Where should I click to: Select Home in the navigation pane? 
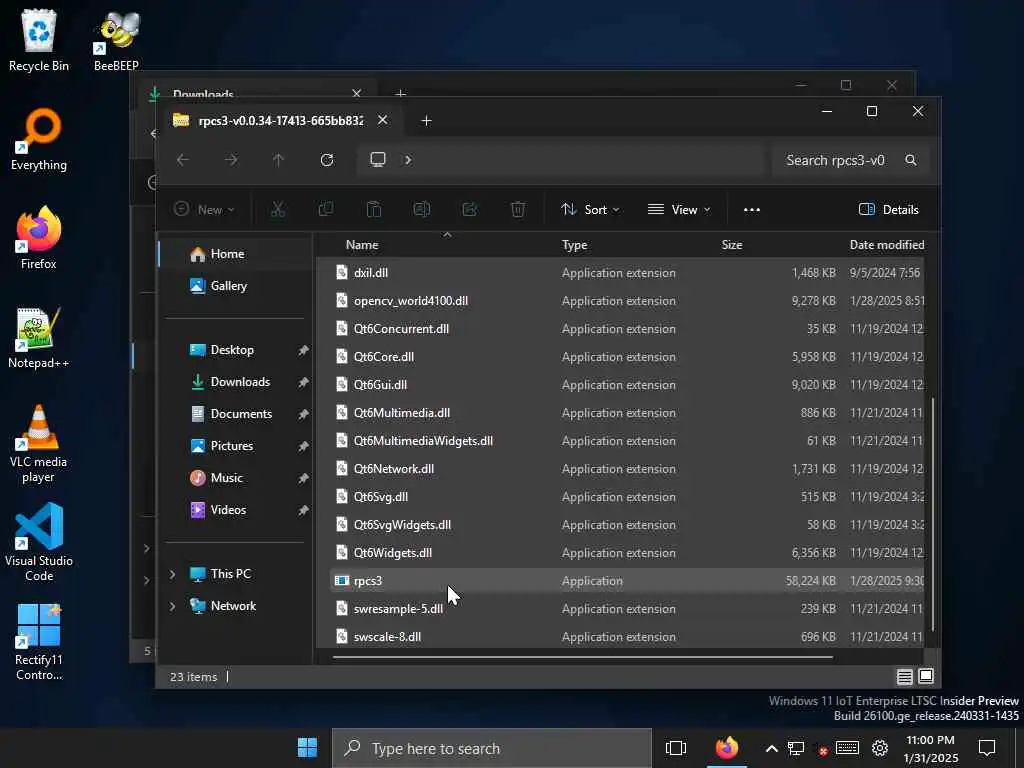[235, 254]
